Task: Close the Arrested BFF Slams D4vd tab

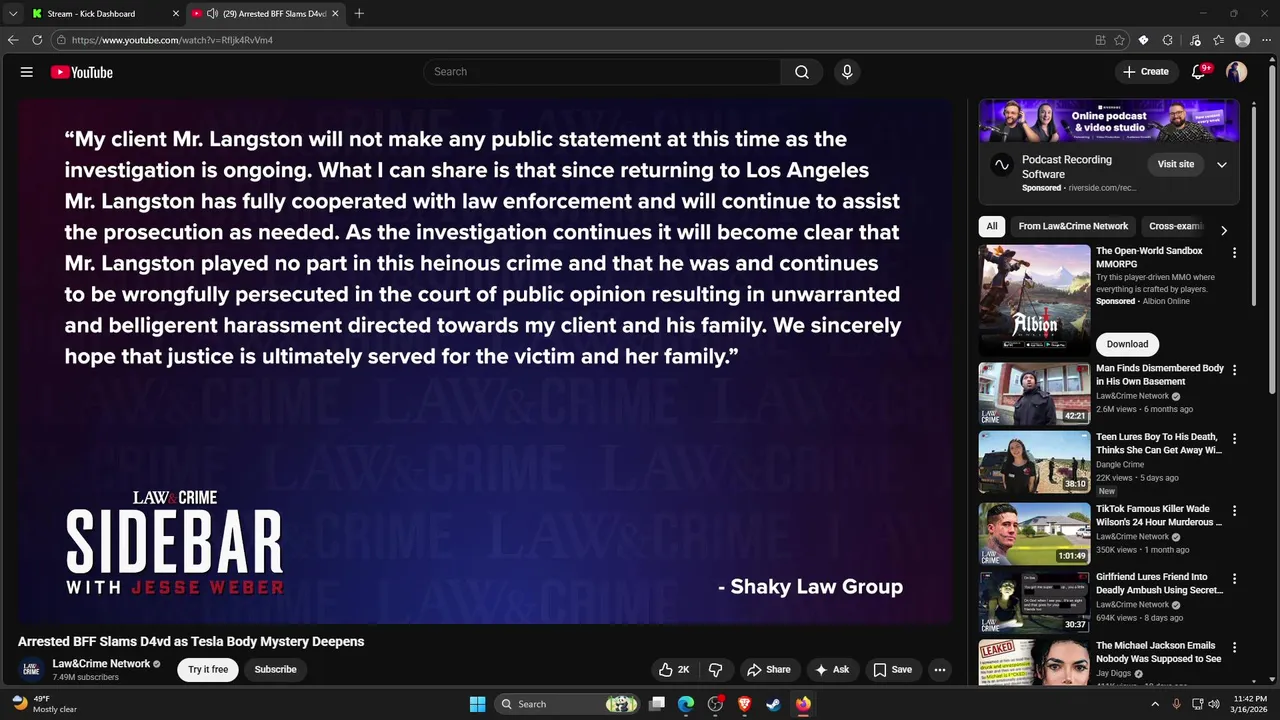Action: 335,14
